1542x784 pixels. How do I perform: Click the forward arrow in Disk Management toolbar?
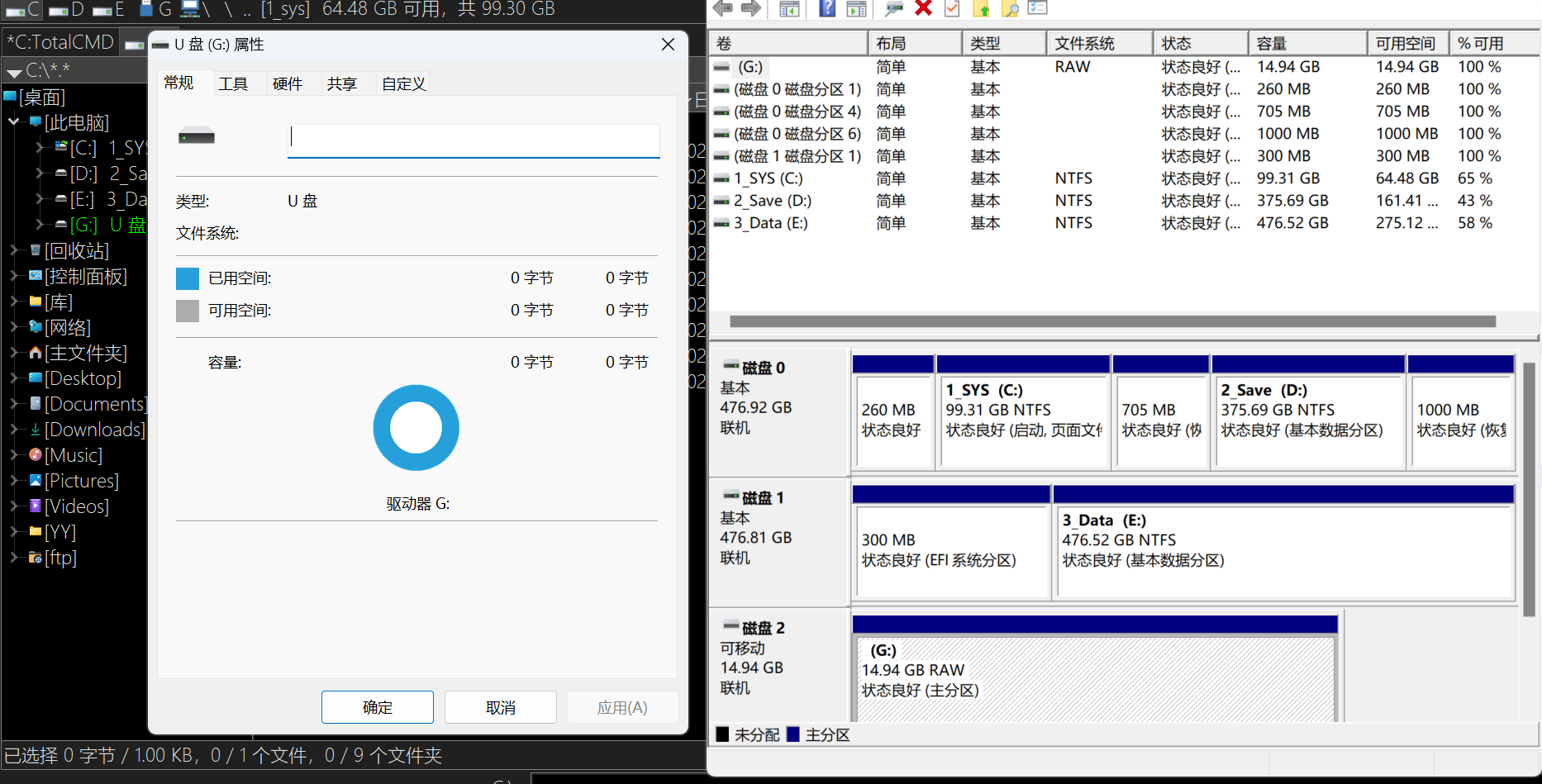coord(750,8)
